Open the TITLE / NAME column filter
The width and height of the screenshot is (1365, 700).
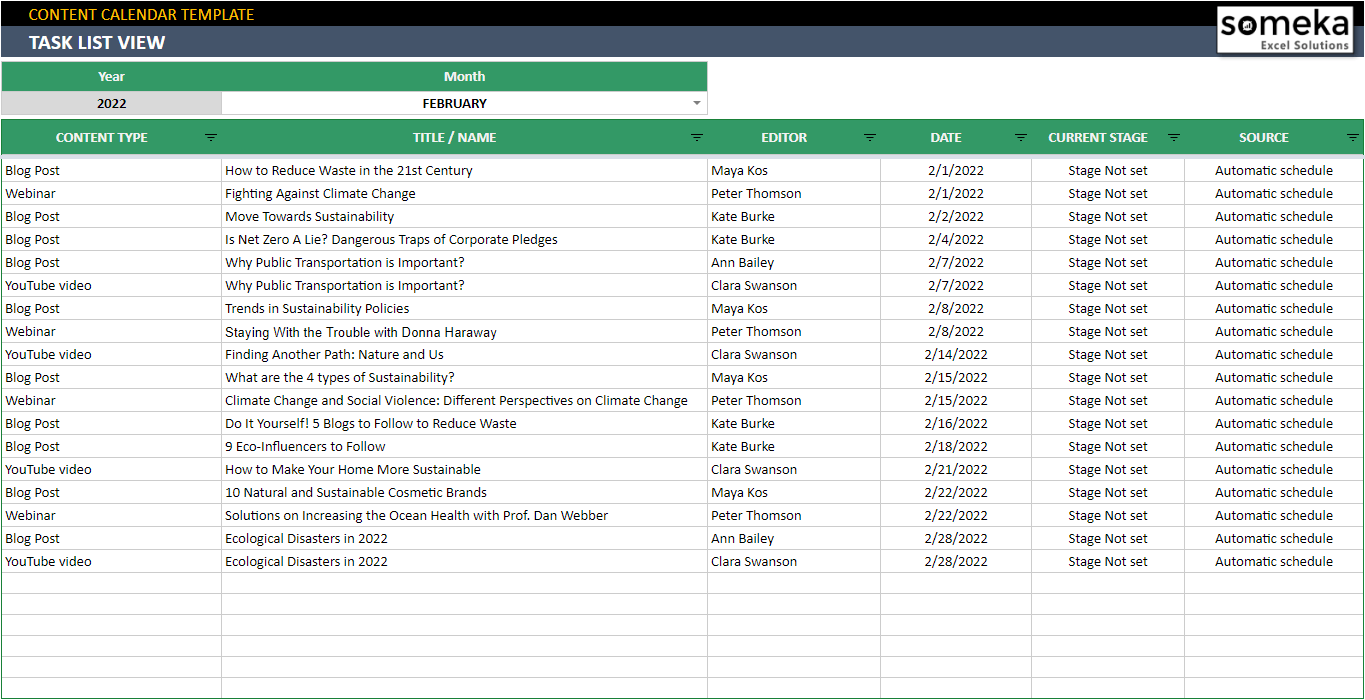(697, 138)
